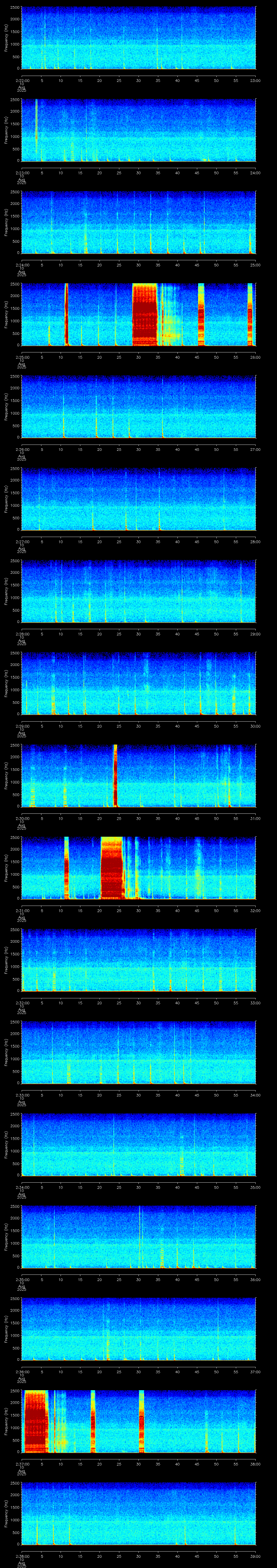This screenshot has width=277, height=1568.
Task: Select the burst near 18 s in 2:37:00 spectrogram
Action: [93, 1421]
